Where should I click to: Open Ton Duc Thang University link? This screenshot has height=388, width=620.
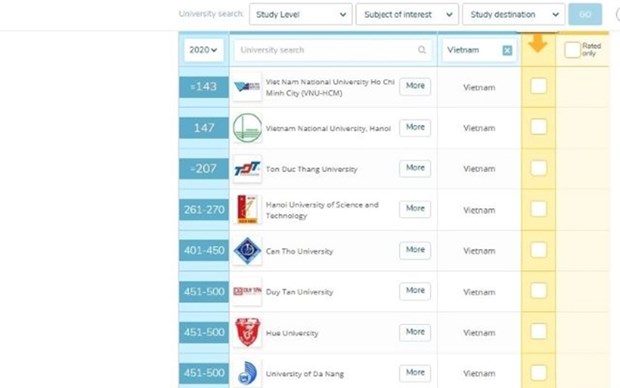pyautogui.click(x=312, y=169)
